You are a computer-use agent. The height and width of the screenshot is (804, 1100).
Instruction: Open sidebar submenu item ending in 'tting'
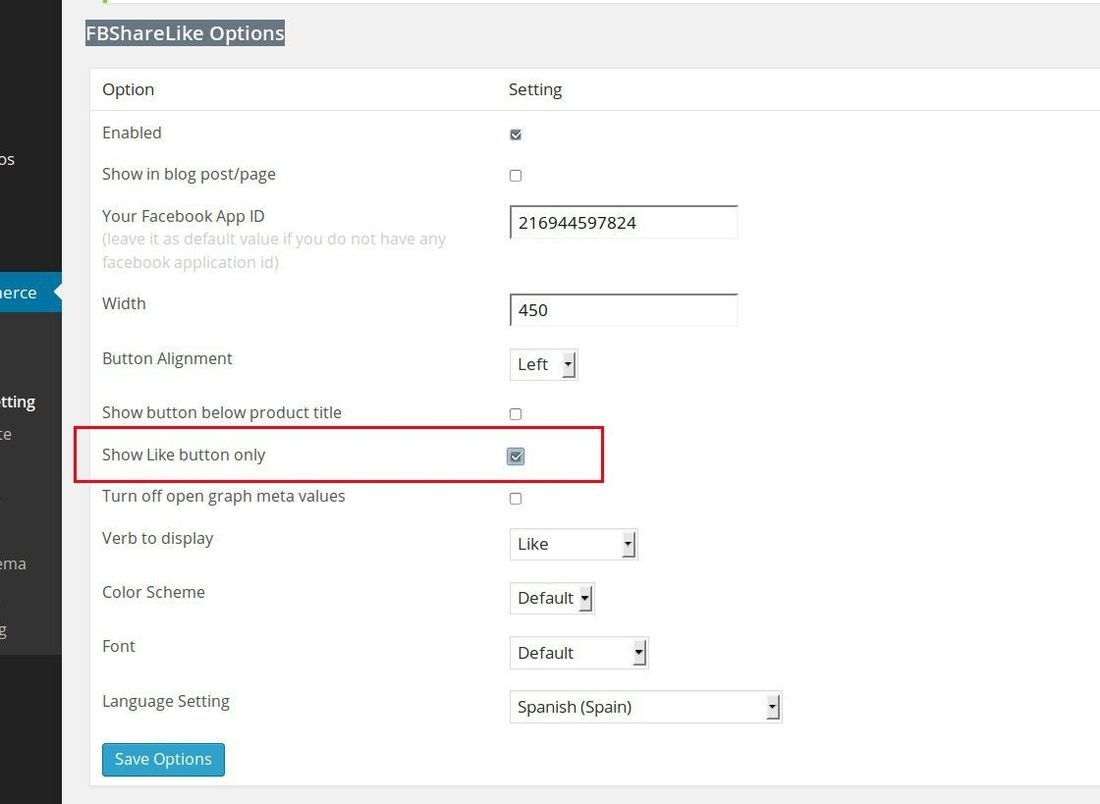18,402
